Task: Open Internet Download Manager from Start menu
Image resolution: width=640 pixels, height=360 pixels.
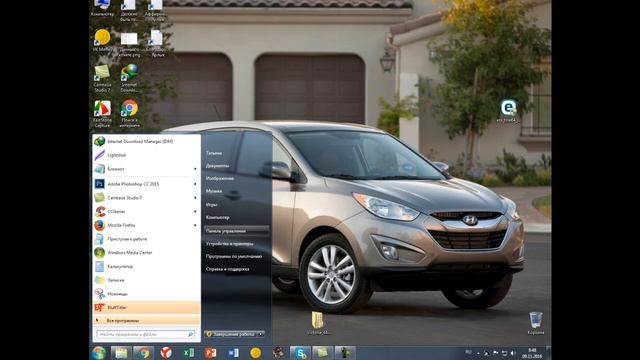Action: (147, 141)
